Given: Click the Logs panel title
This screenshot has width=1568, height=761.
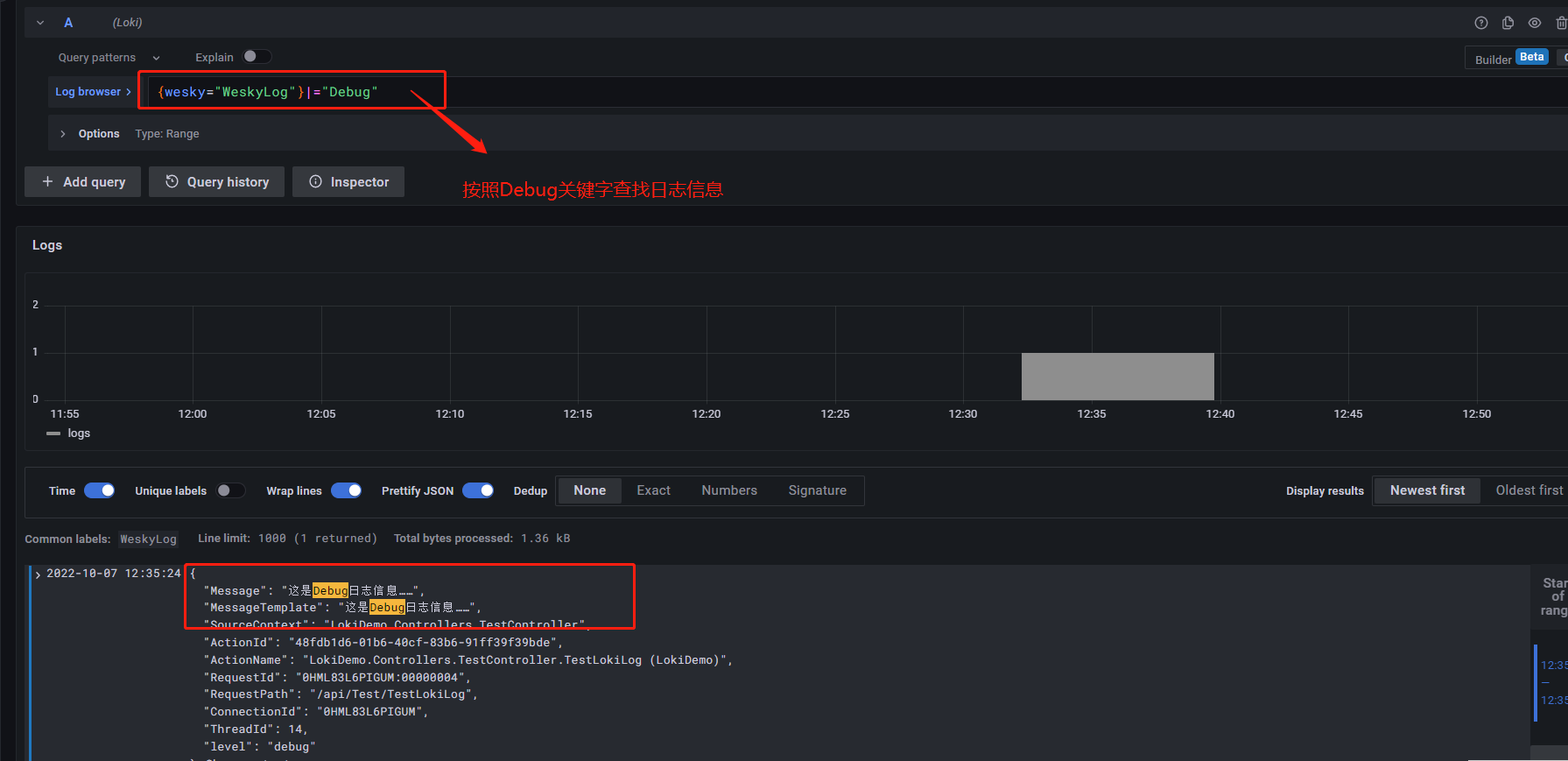Looking at the screenshot, I should [47, 245].
